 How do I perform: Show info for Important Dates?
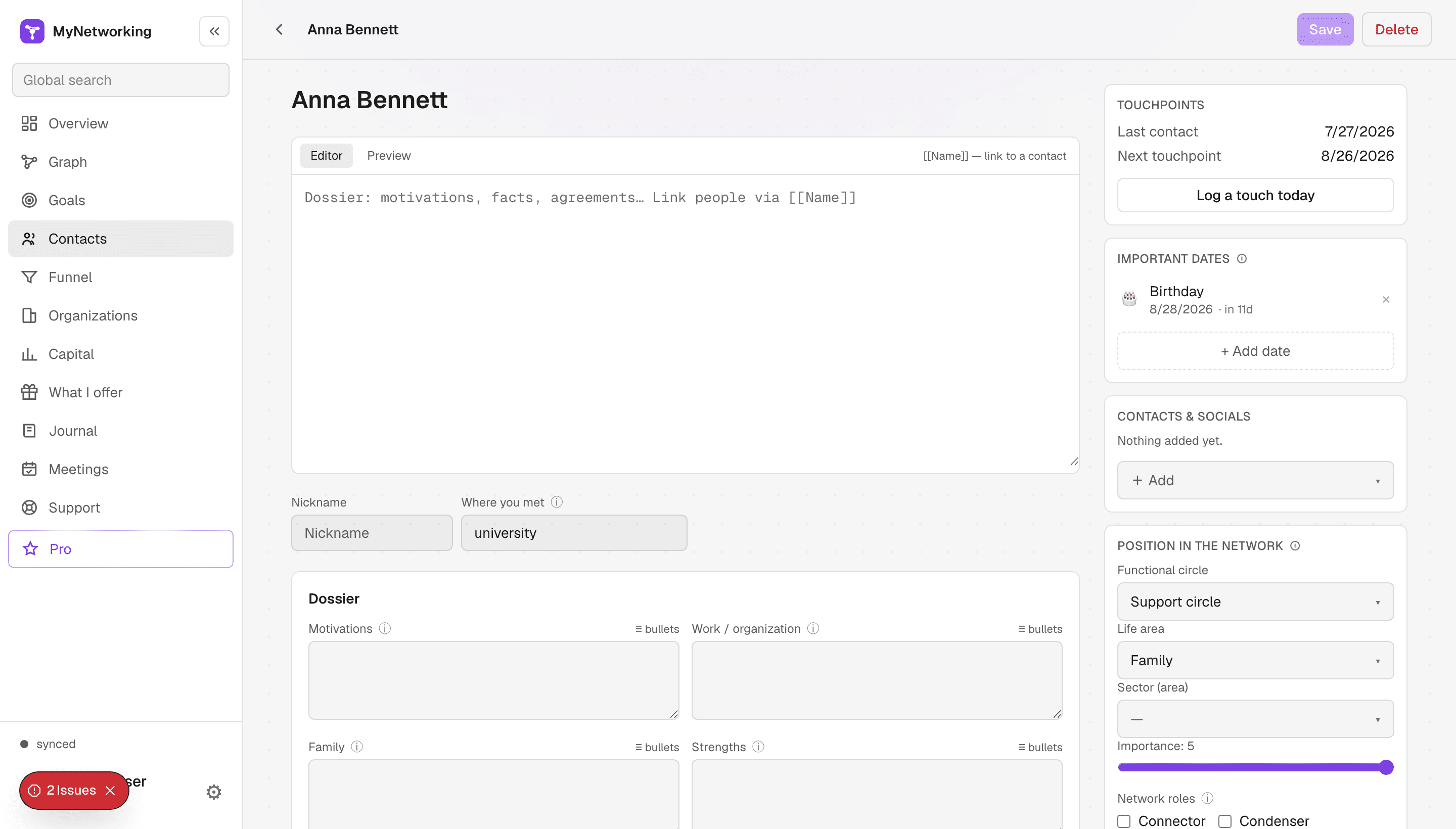coord(1242,258)
